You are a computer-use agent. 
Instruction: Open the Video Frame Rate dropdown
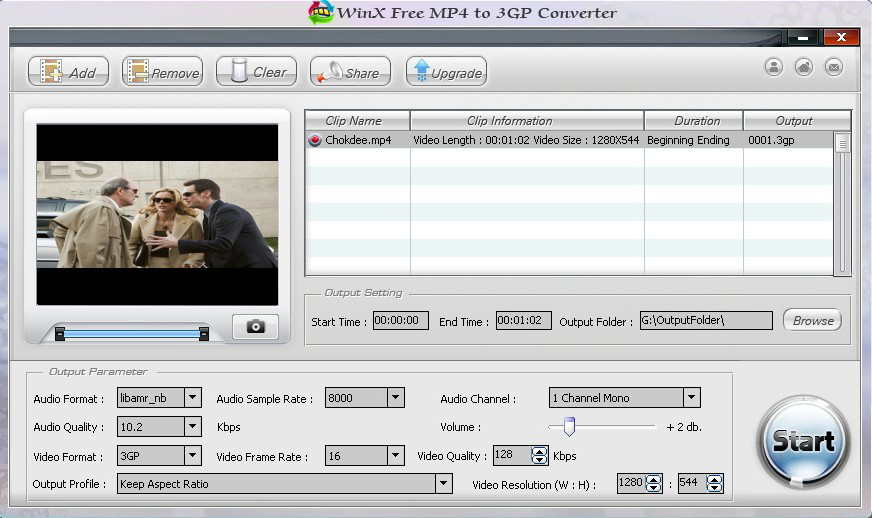point(395,456)
